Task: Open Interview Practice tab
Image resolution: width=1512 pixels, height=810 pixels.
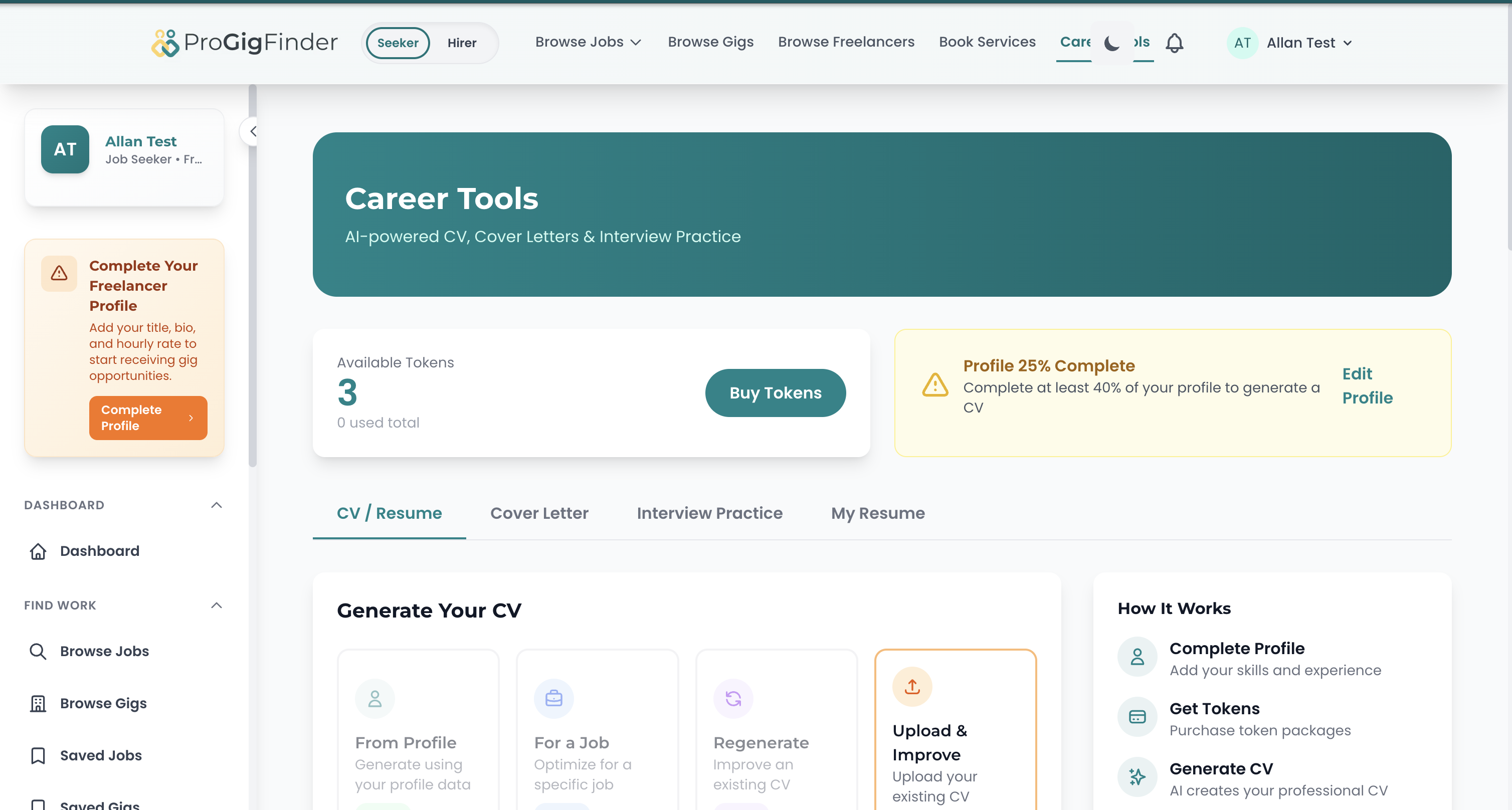Action: click(x=709, y=513)
